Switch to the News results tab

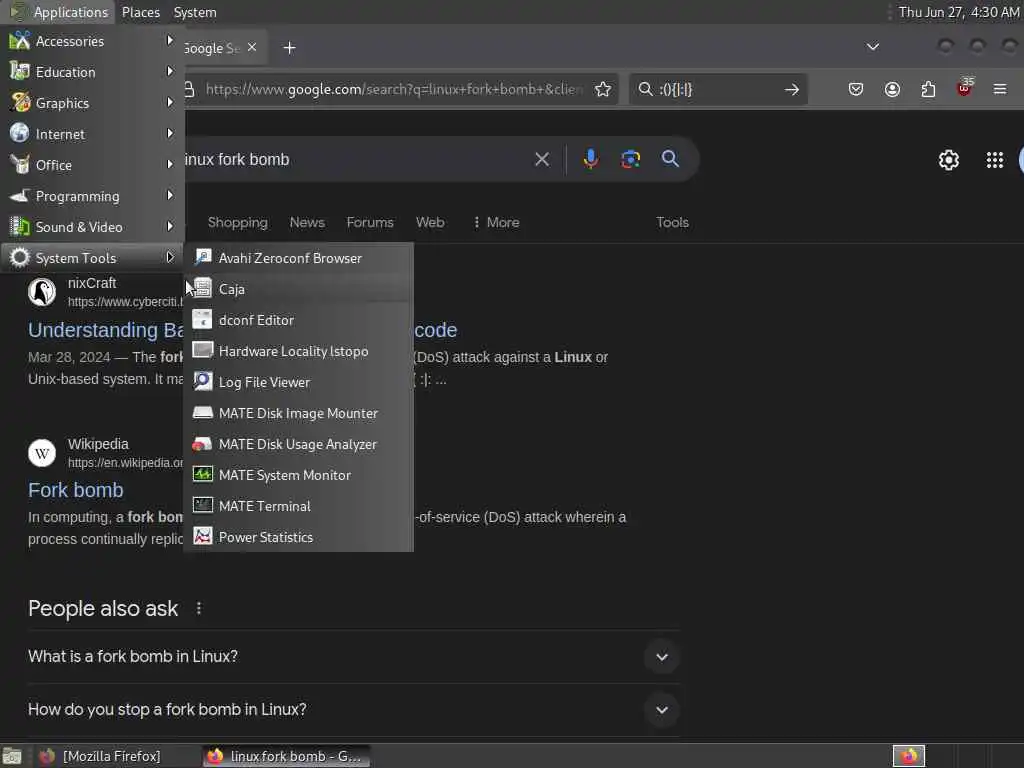[x=307, y=223]
